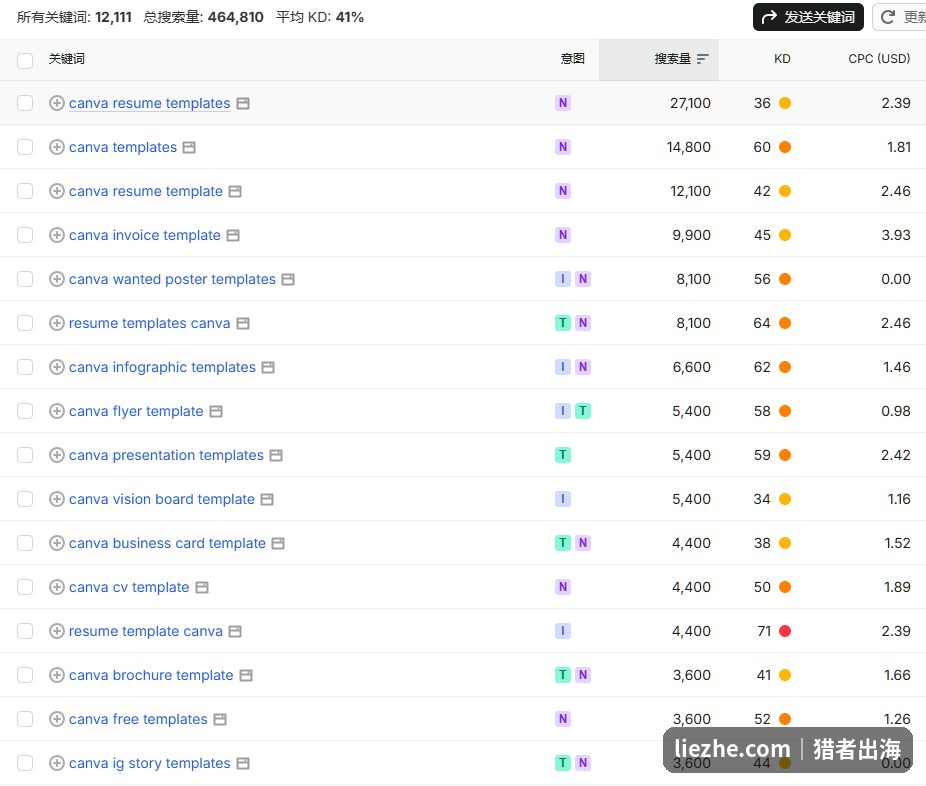Check the box for 'canva resume templates'
The image size is (926, 786).
point(25,103)
